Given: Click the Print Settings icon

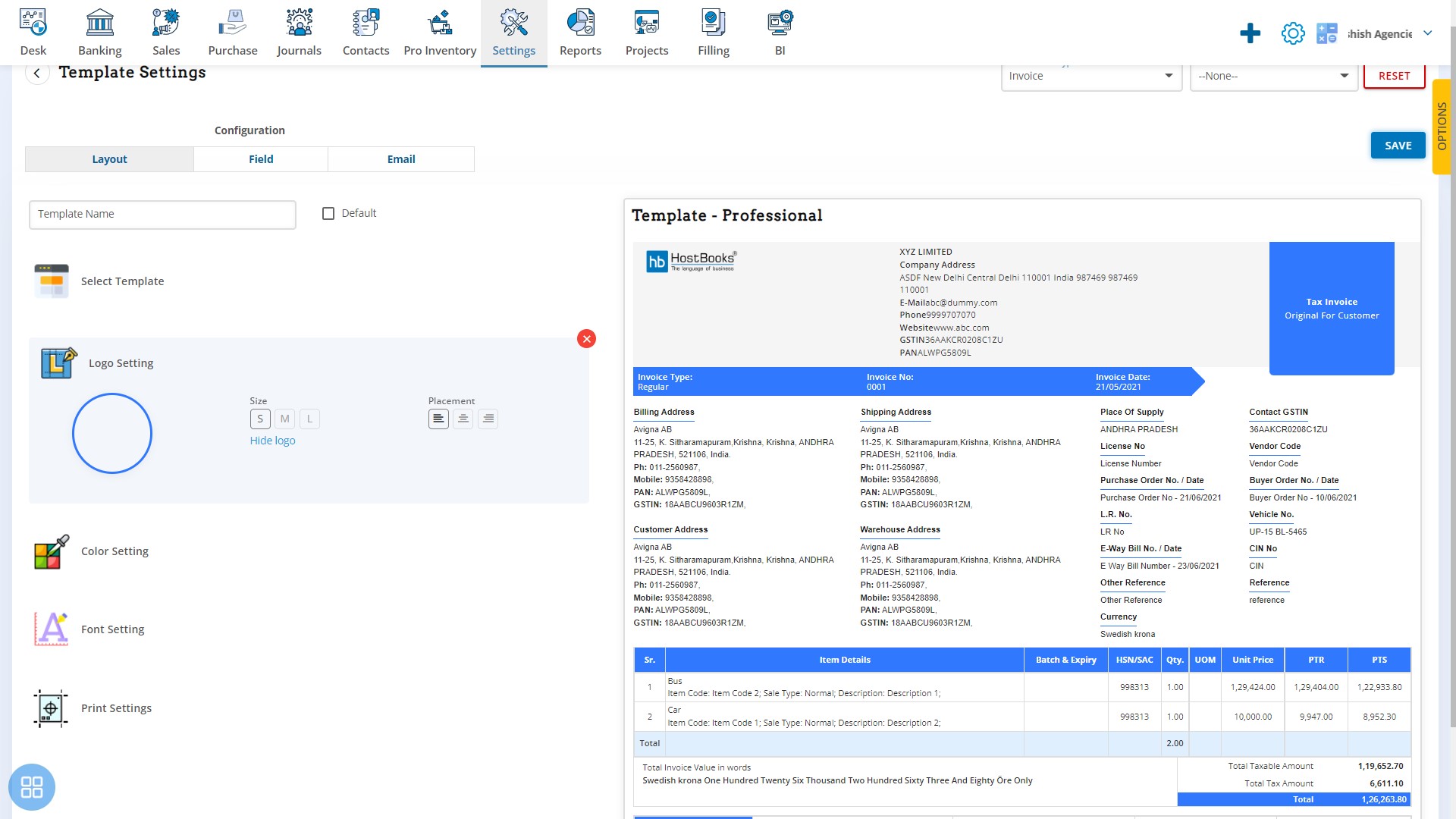Looking at the screenshot, I should pos(51,708).
